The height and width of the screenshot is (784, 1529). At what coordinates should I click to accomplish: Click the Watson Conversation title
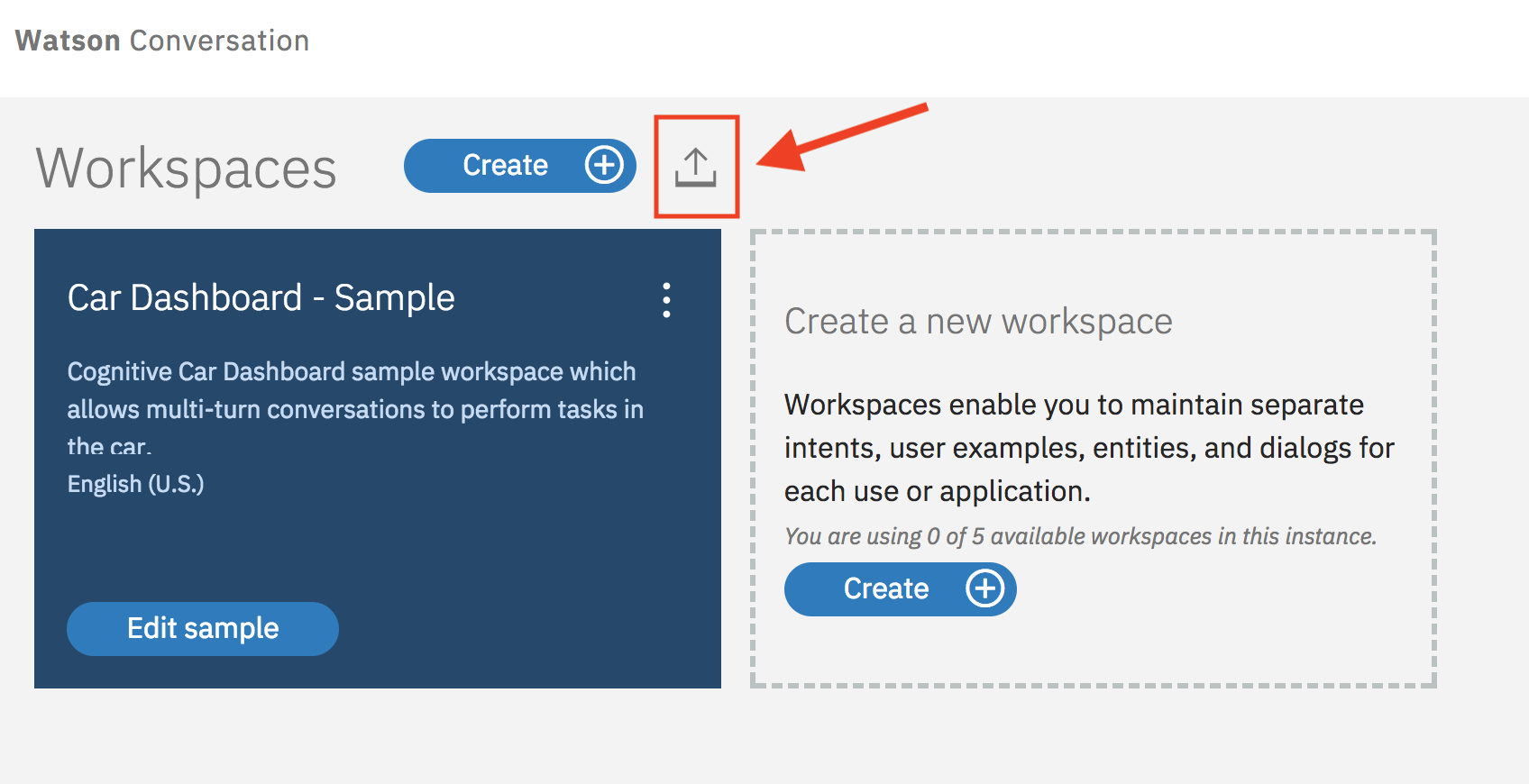162,41
